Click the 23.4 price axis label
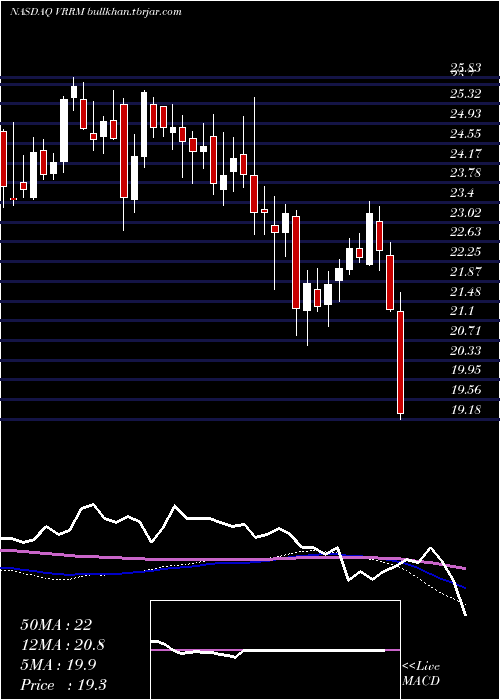500x700 pixels. coord(462,193)
